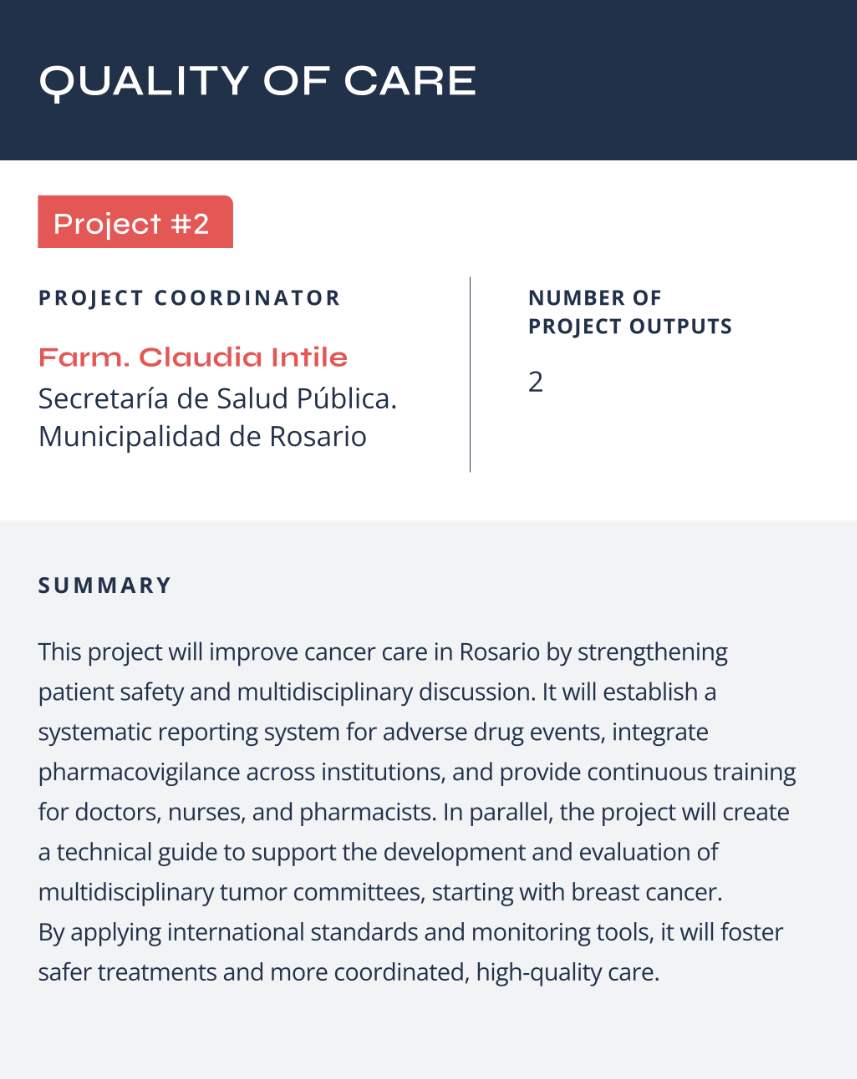Click the project outputs value 2
The height and width of the screenshot is (1079, 857).
click(x=535, y=382)
